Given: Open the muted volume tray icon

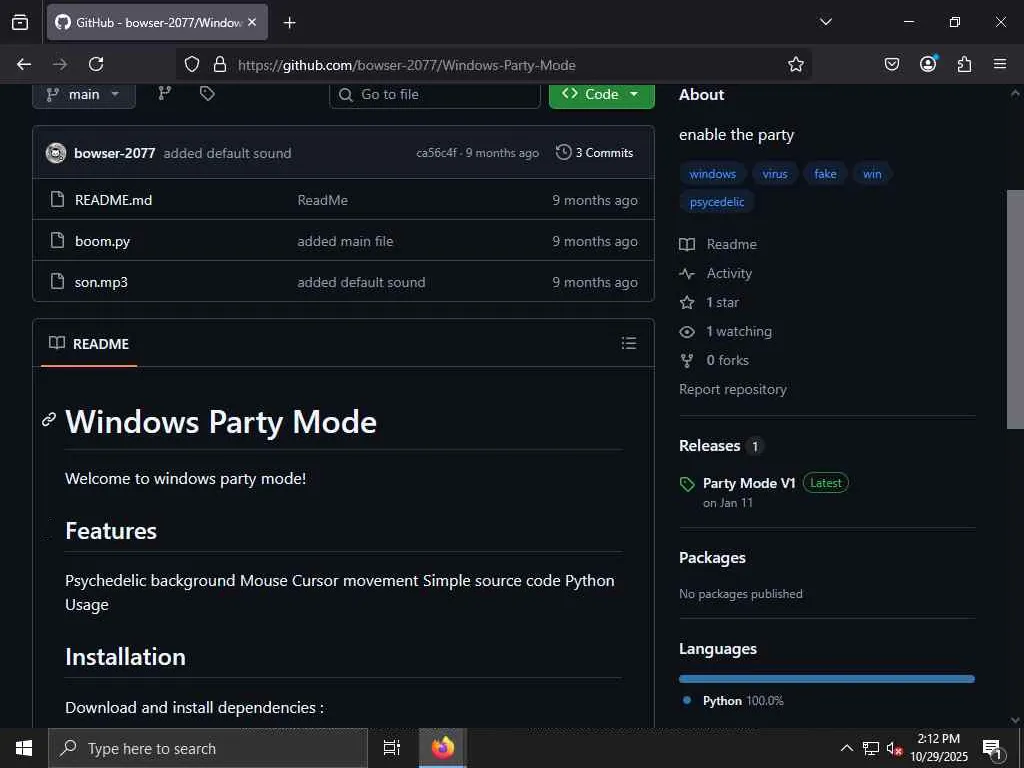Looking at the screenshot, I should (x=894, y=748).
